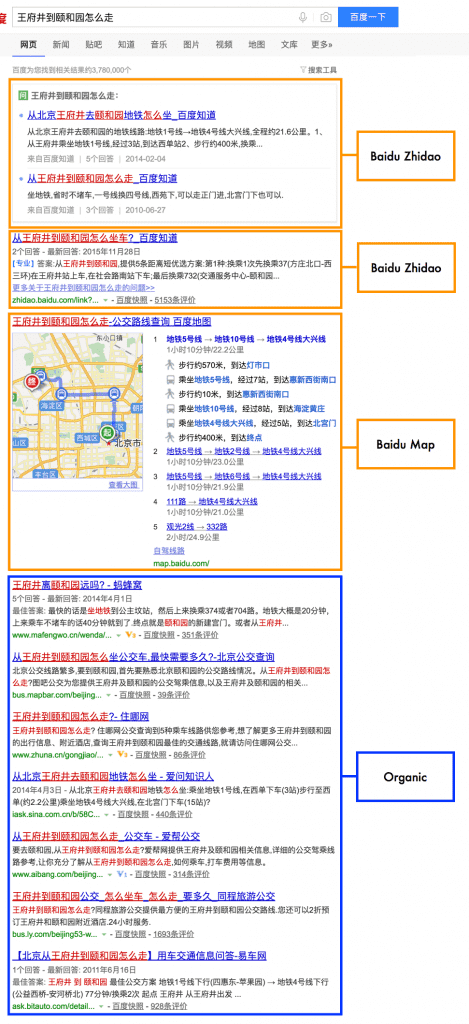Select route 5 link 观光2线 → 332路
This screenshot has height=1024, width=469.
tap(197, 526)
